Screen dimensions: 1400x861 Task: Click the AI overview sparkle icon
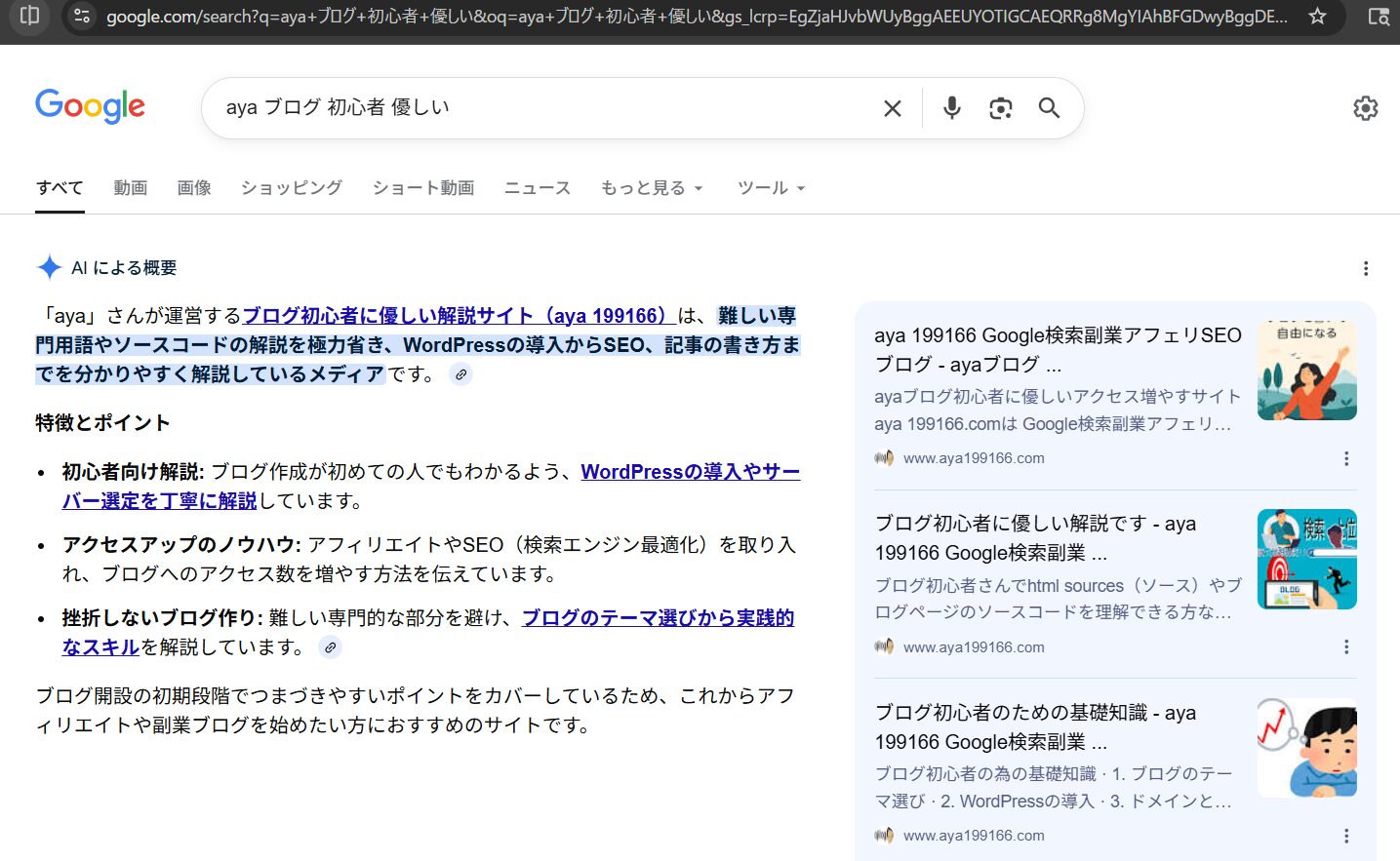click(49, 267)
